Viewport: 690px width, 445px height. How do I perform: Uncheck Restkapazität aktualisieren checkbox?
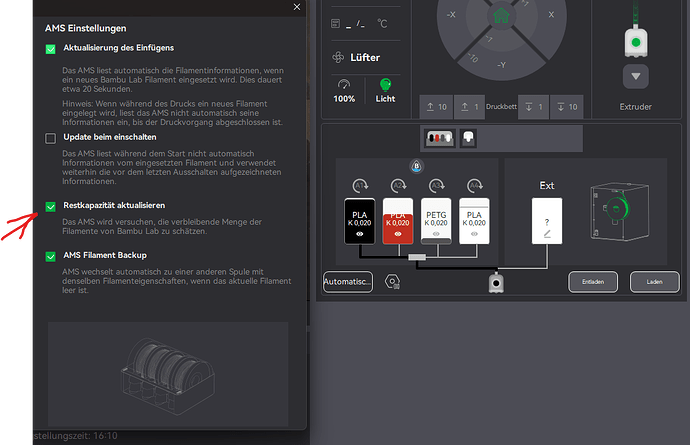[51, 206]
